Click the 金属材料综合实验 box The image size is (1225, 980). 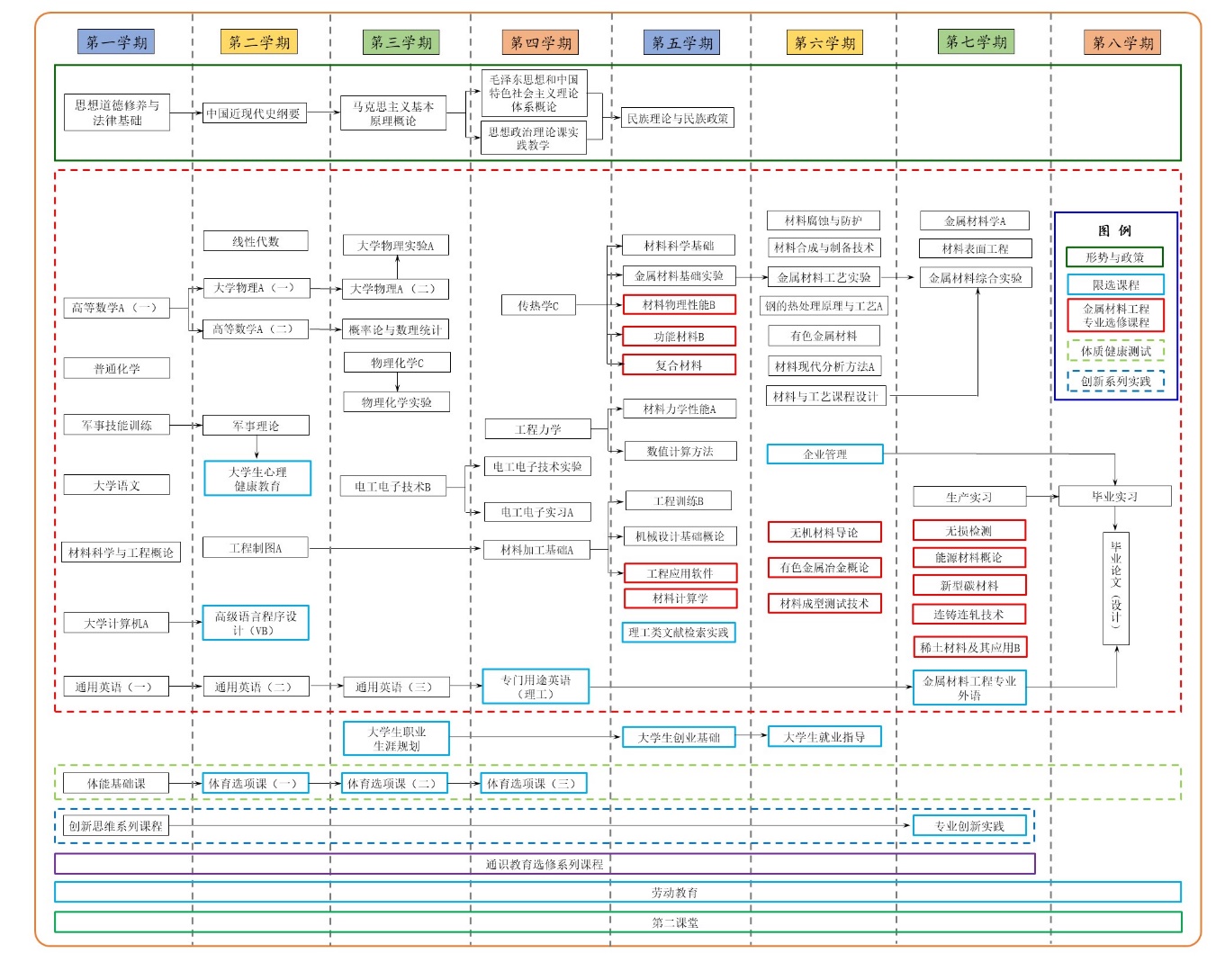pyautogui.click(x=975, y=278)
